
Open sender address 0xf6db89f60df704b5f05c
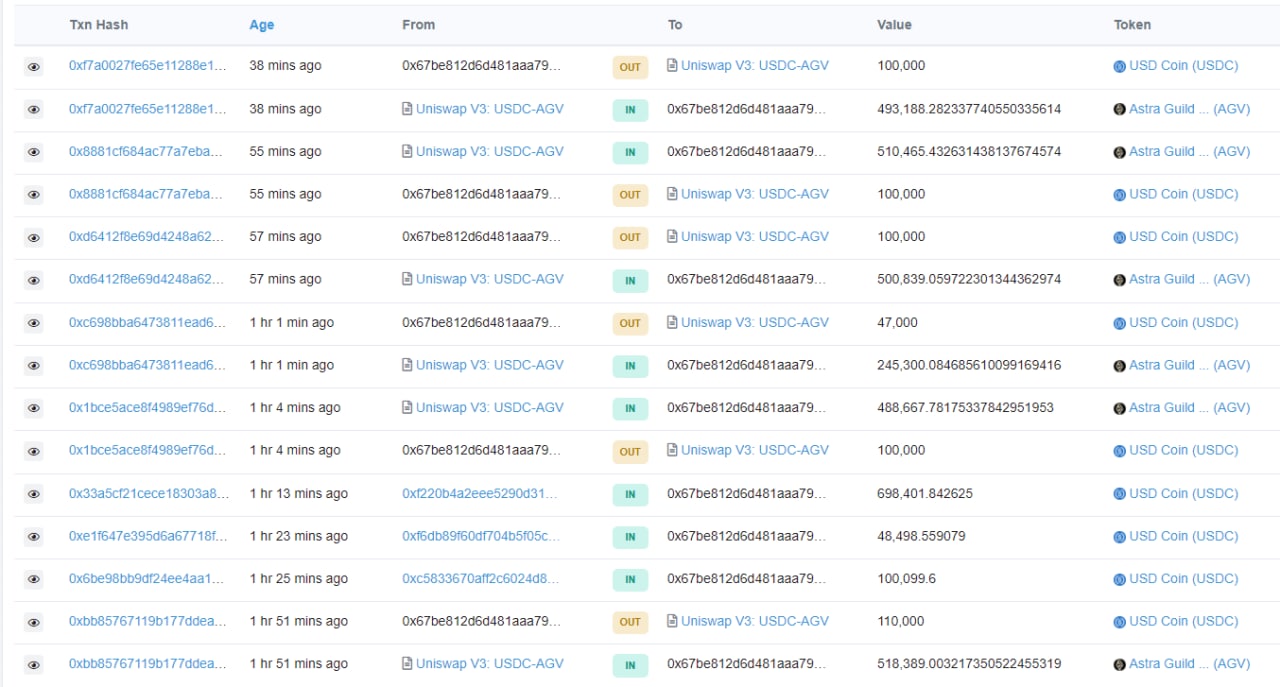point(482,536)
